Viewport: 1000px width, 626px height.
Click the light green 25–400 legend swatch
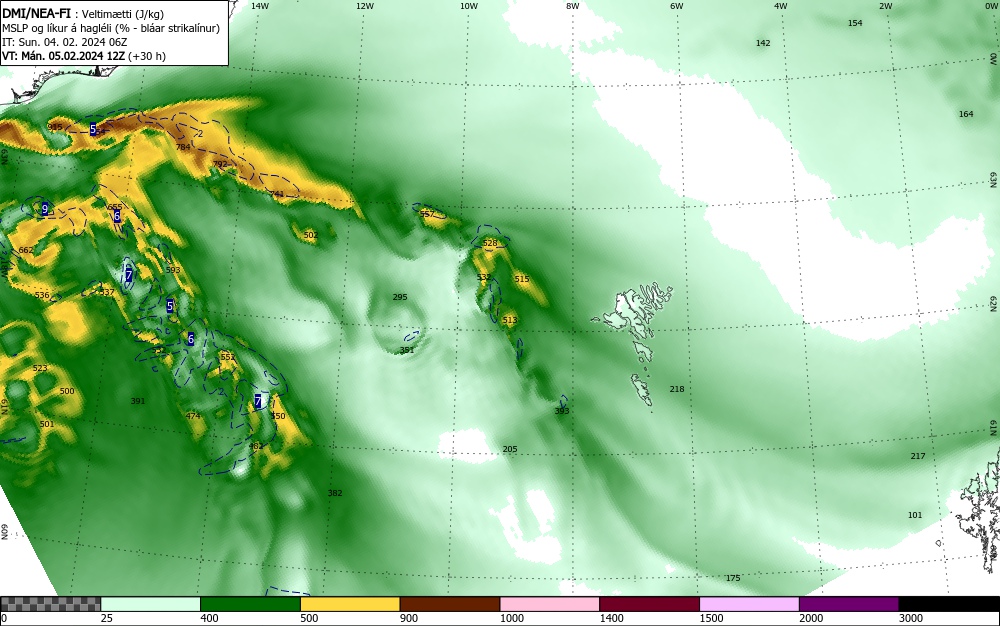click(x=151, y=604)
